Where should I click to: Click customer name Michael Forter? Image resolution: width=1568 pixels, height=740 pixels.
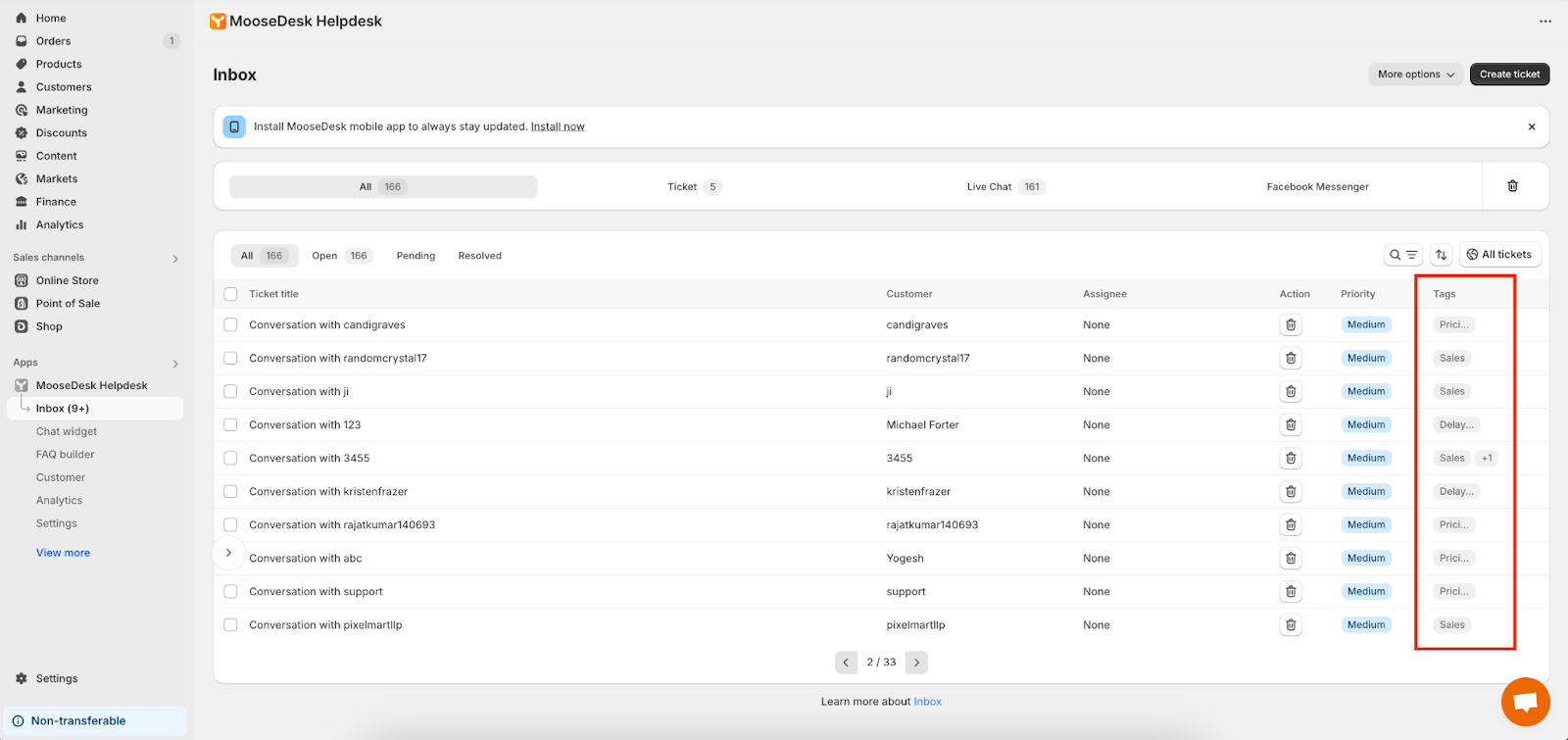coord(922,425)
